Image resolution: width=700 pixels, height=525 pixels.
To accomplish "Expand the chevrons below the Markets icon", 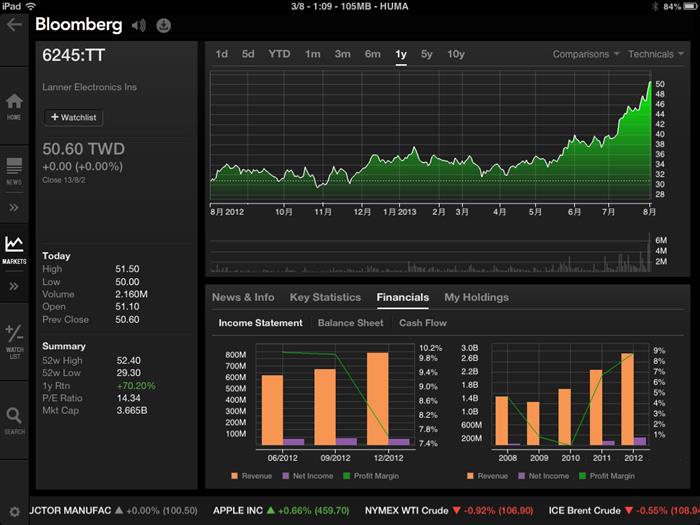I will pos(14,286).
